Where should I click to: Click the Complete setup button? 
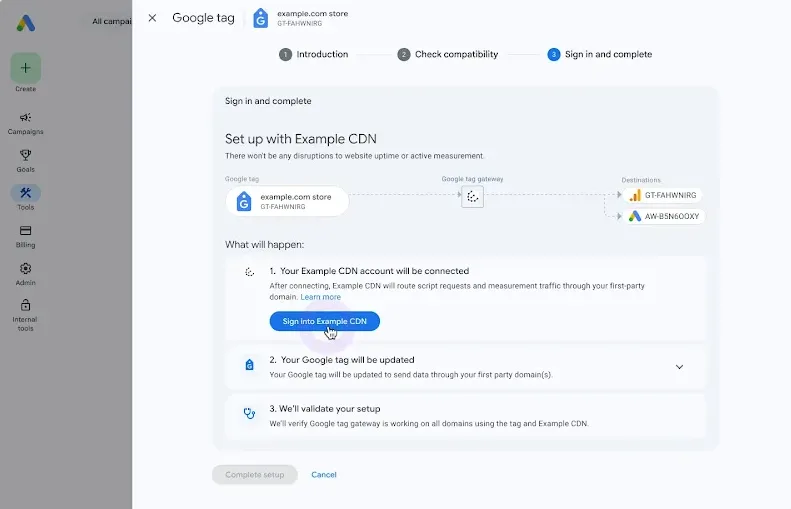click(x=255, y=475)
